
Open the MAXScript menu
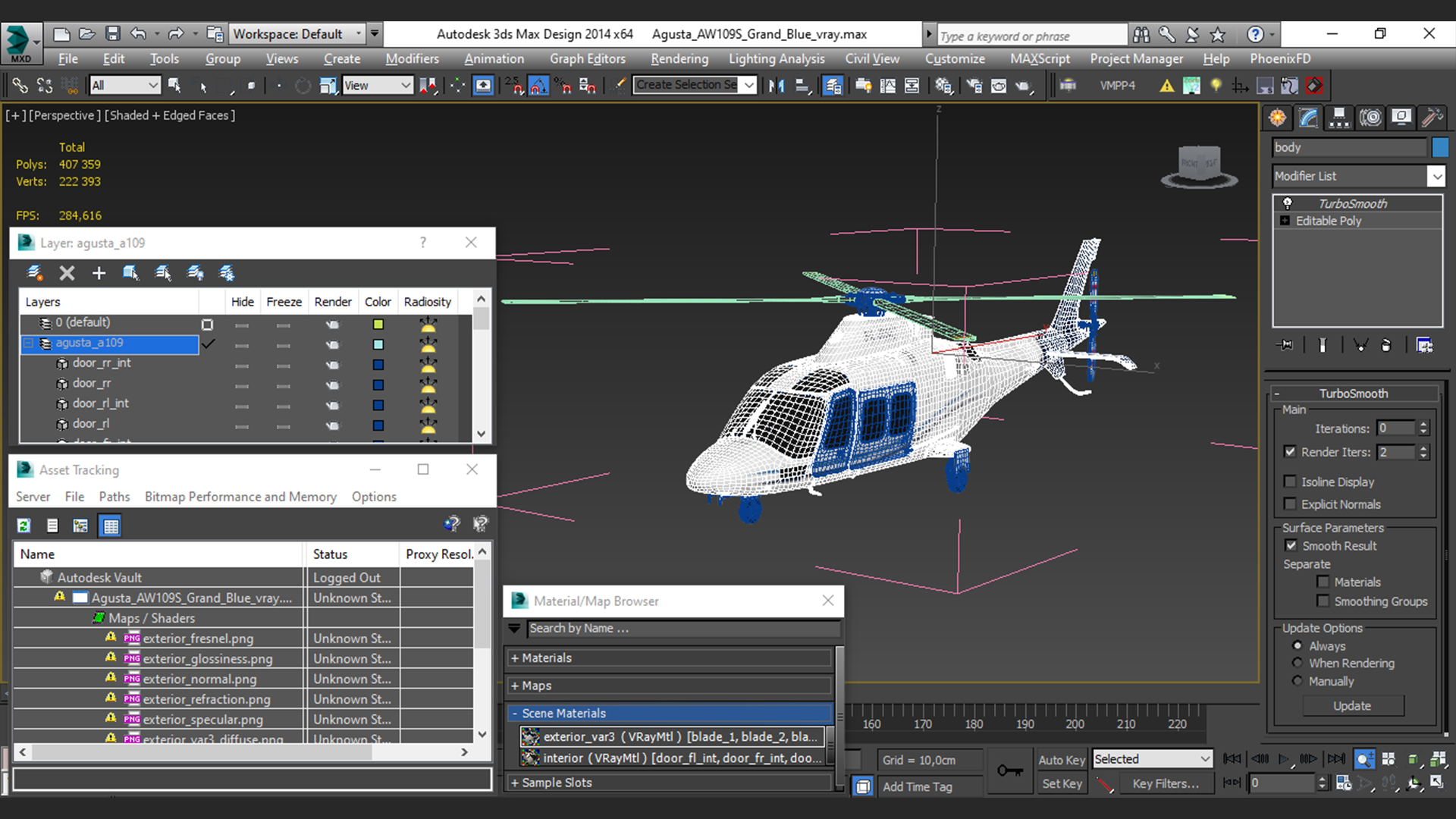[x=1040, y=58]
